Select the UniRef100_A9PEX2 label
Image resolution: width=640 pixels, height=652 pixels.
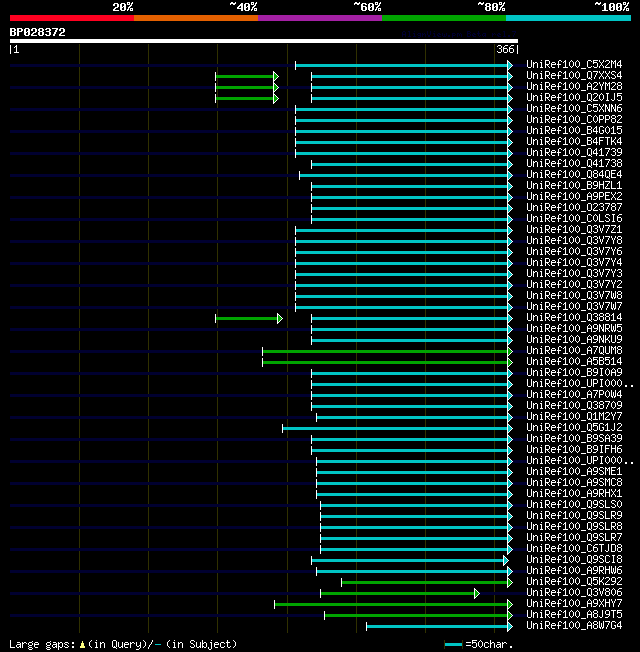coord(574,196)
